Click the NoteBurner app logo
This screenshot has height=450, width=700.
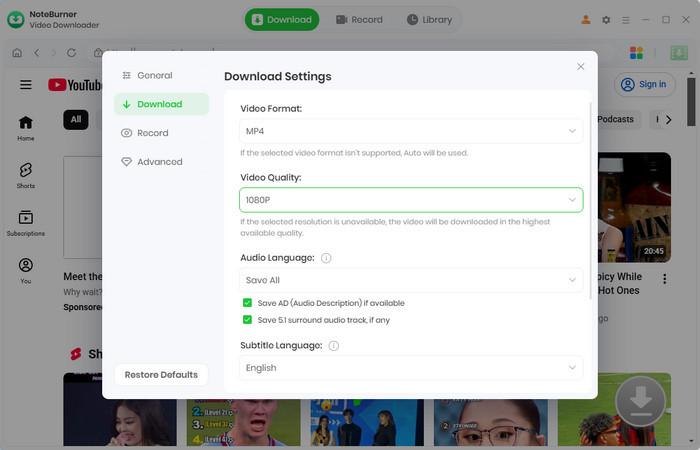16,20
